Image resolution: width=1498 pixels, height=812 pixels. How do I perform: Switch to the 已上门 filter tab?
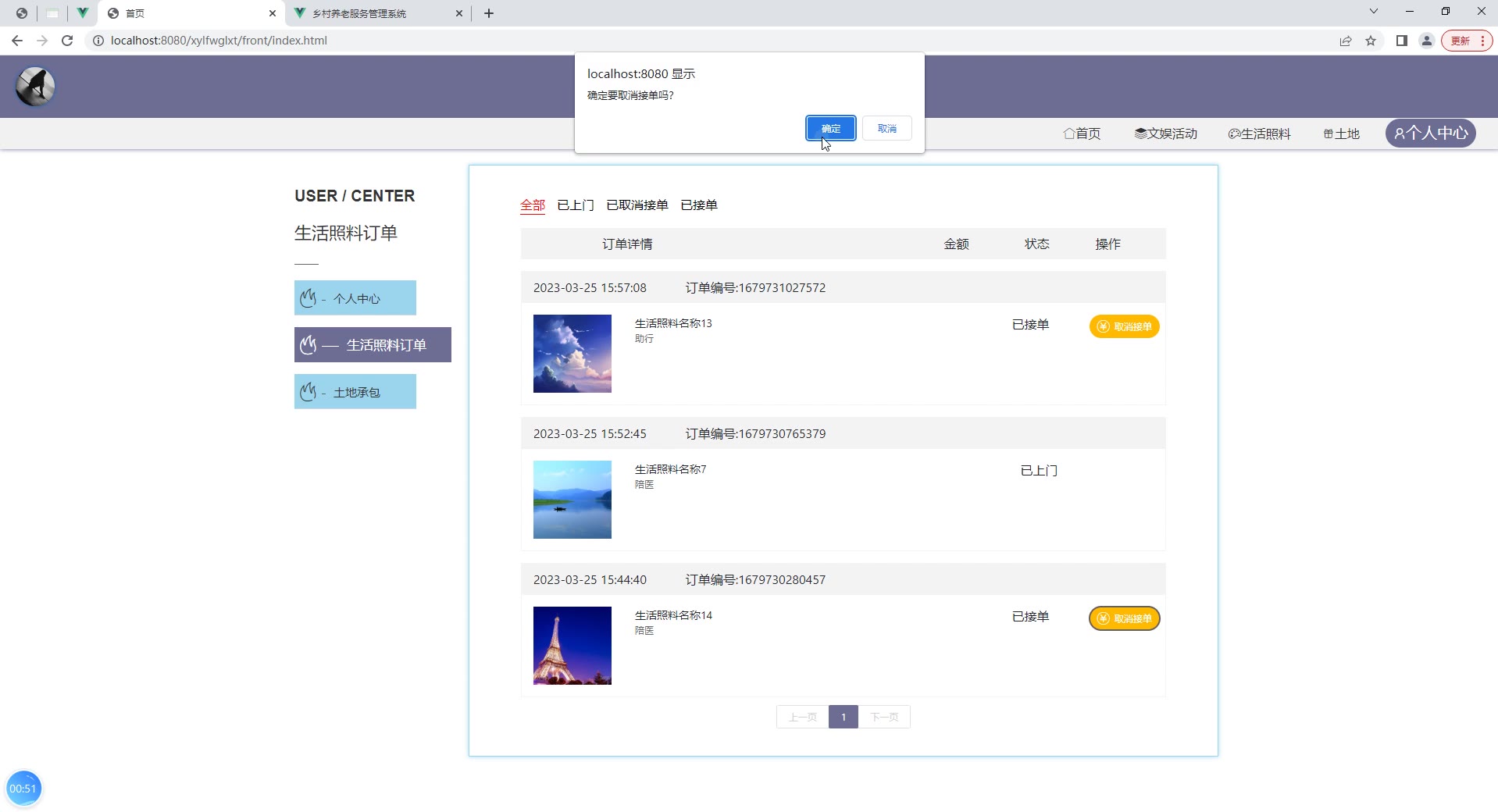coord(575,205)
